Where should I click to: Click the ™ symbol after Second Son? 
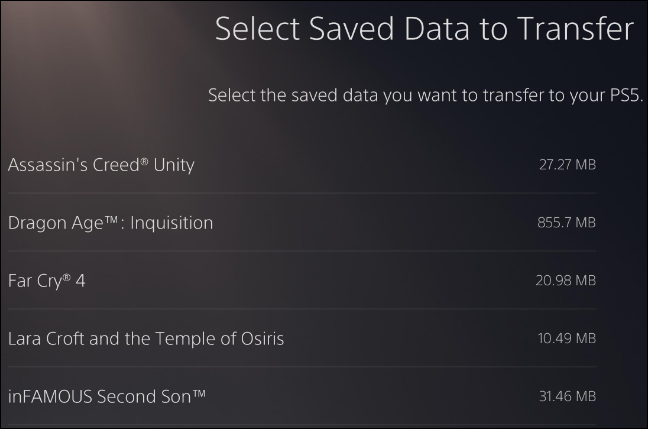coord(198,393)
